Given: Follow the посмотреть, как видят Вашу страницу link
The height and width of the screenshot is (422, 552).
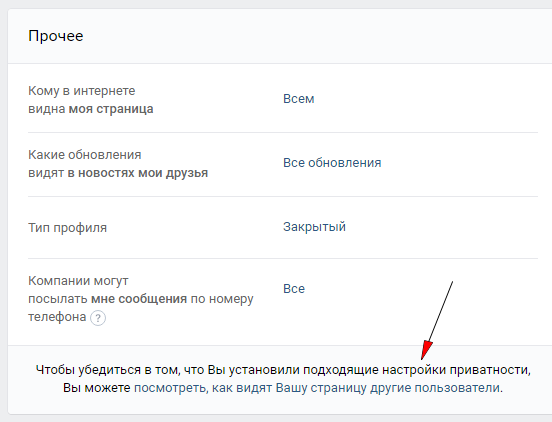Looking at the screenshot, I should [318, 388].
